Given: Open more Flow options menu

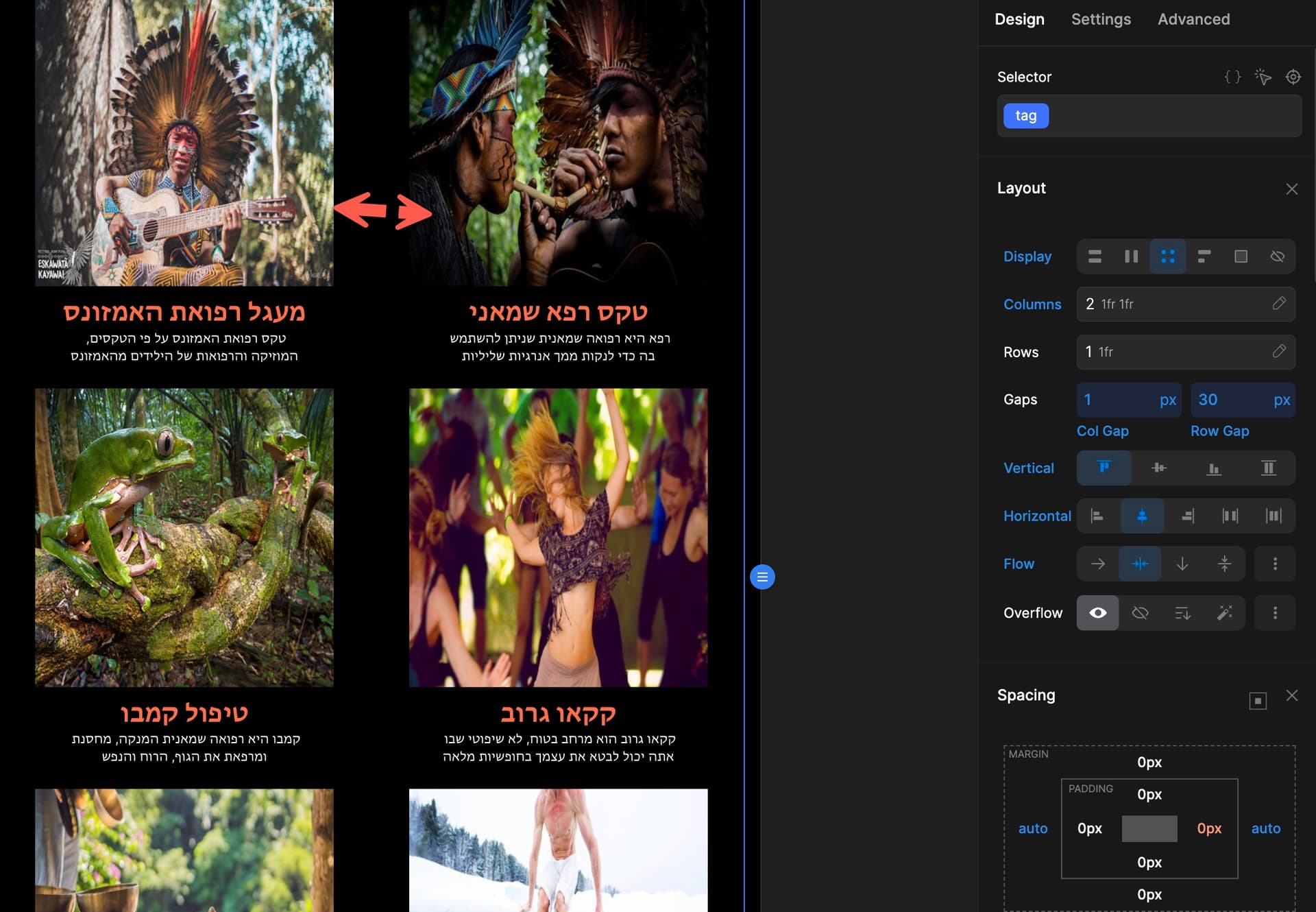Looking at the screenshot, I should click(x=1275, y=564).
